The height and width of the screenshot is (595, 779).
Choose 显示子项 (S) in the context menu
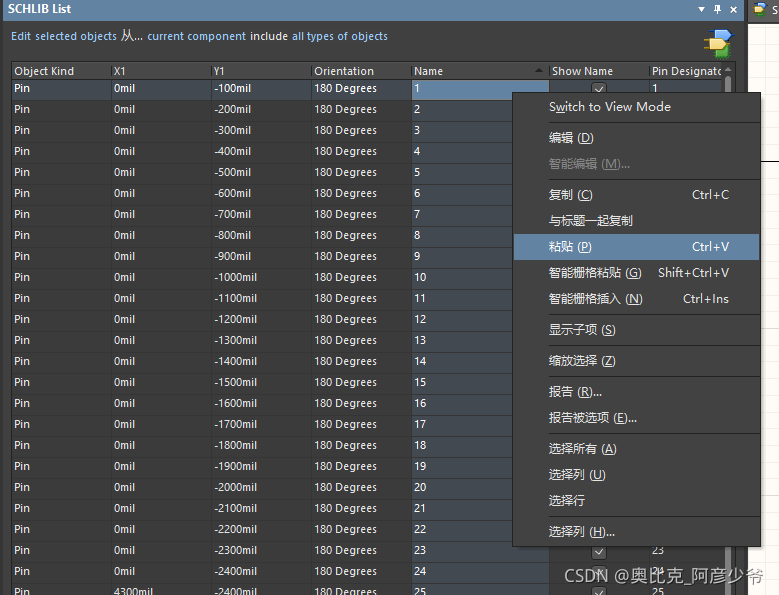(x=636, y=330)
